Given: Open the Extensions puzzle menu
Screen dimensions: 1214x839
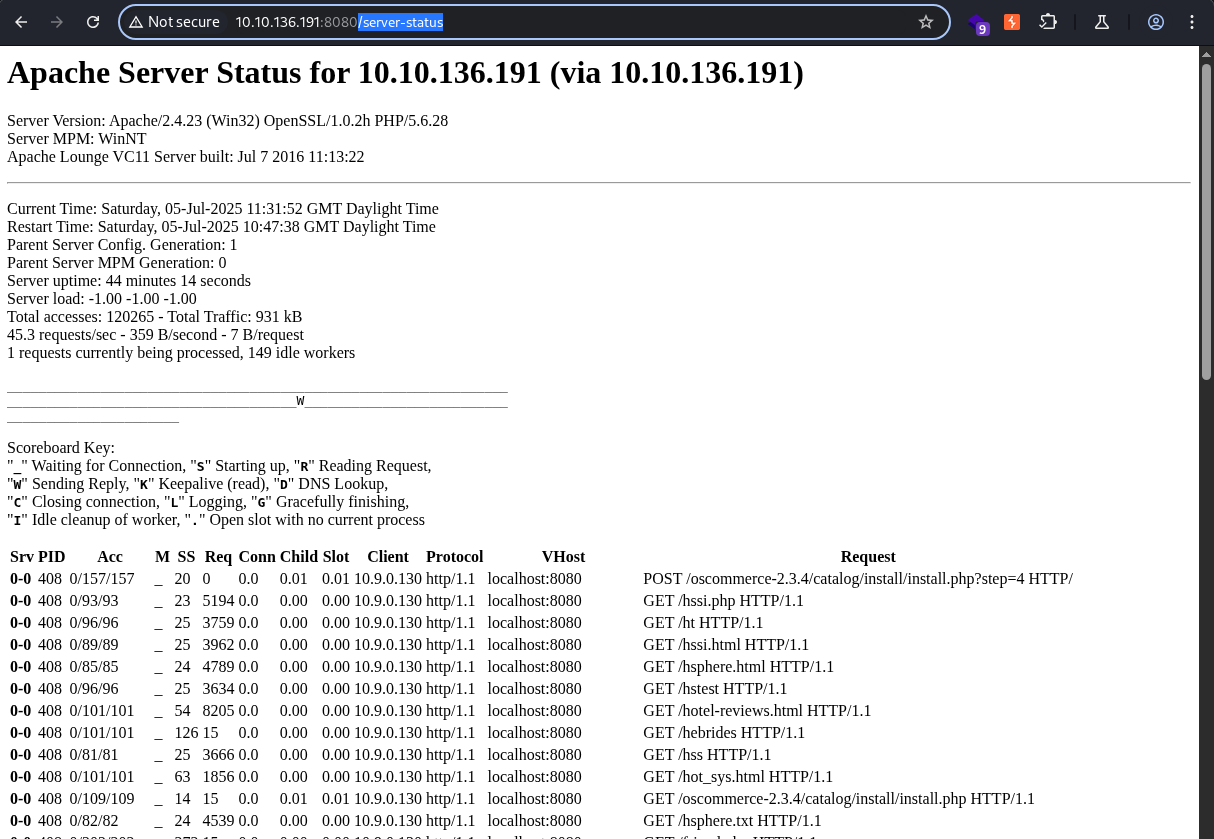Looking at the screenshot, I should (1048, 22).
